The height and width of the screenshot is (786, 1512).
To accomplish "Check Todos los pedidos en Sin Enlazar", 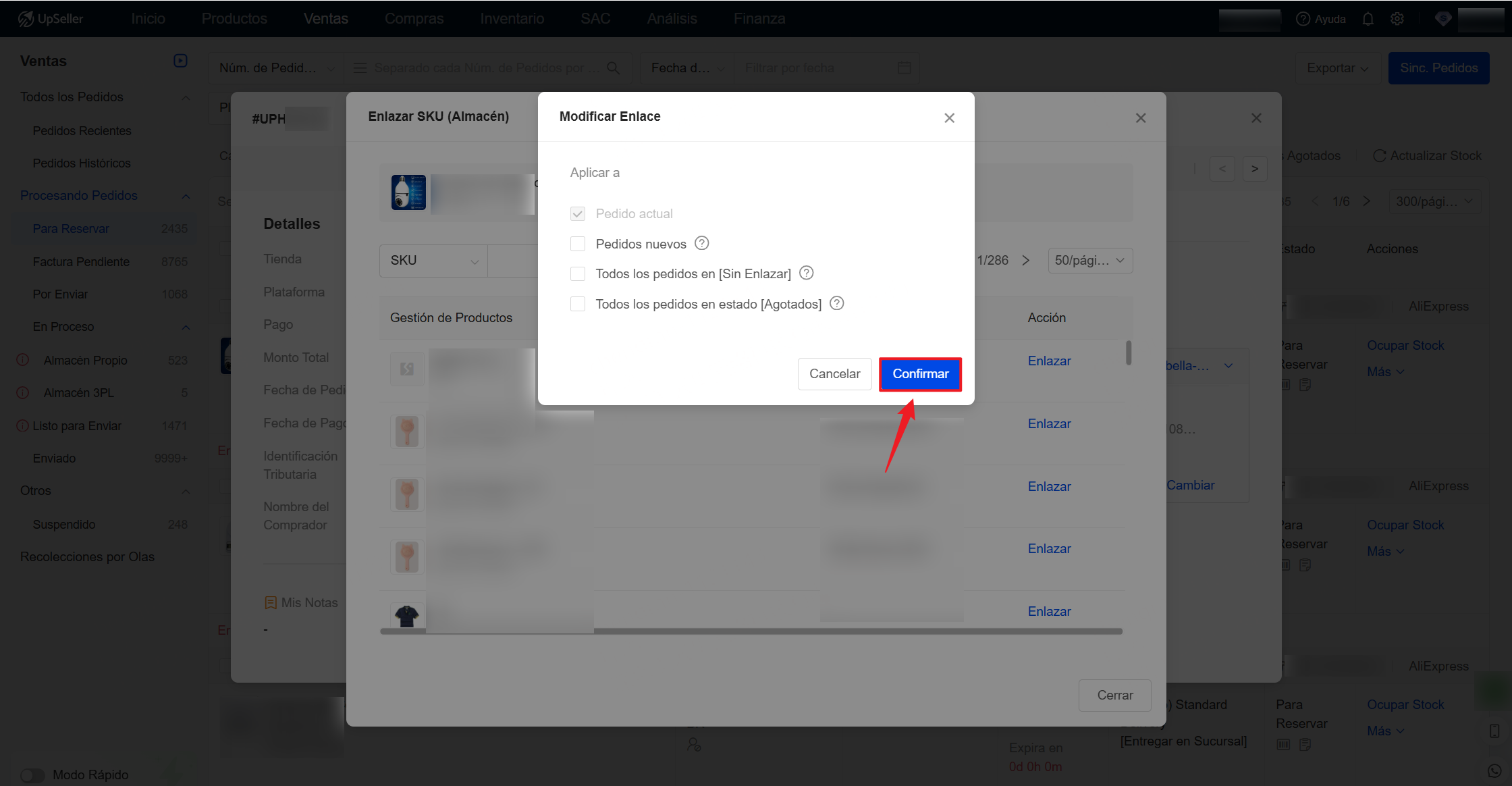I will point(578,273).
